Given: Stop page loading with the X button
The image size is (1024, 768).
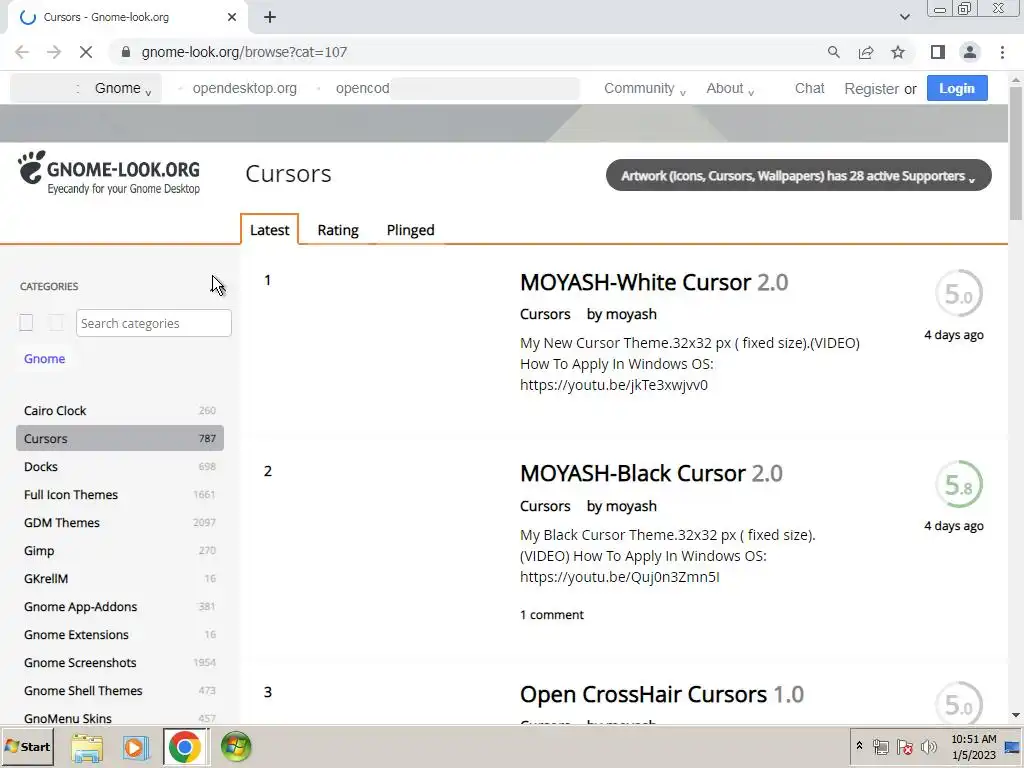Looking at the screenshot, I should coord(86,52).
